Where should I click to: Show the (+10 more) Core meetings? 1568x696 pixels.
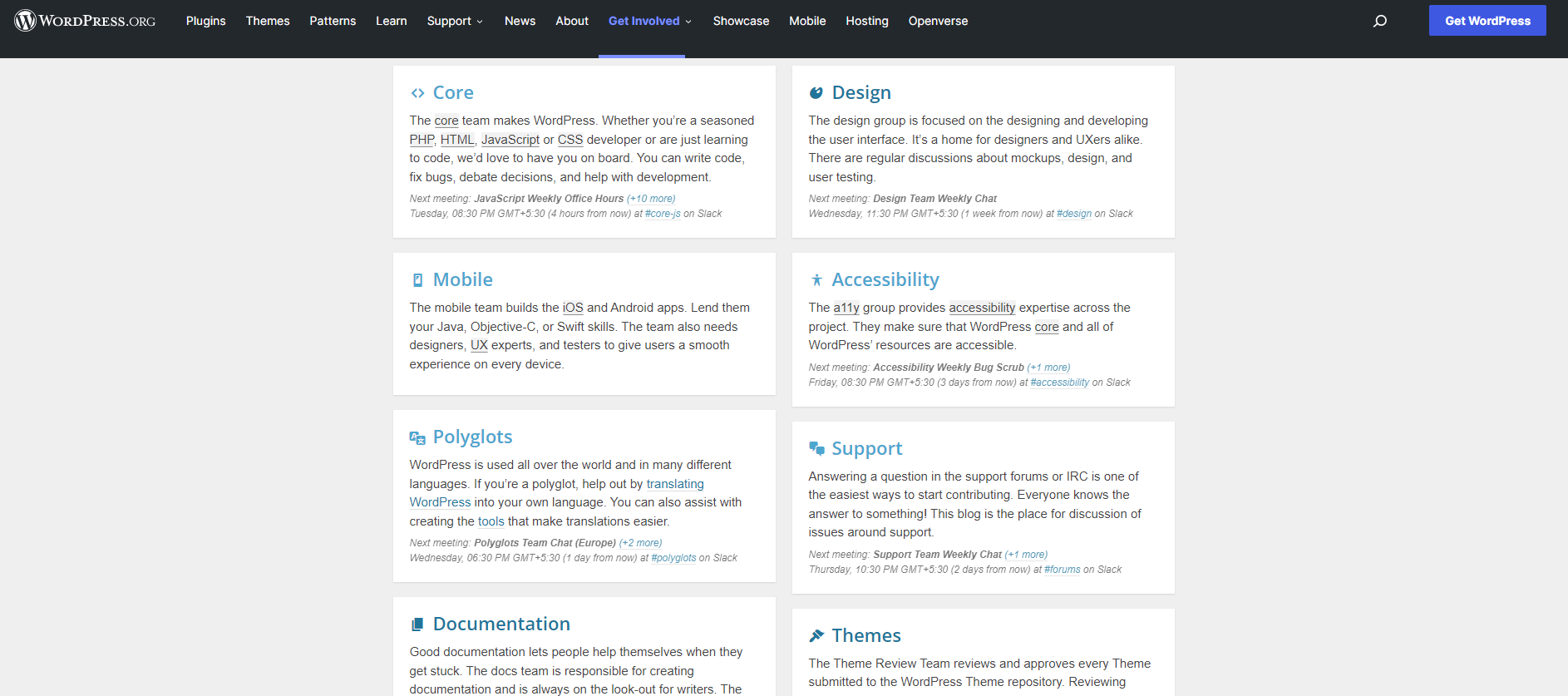(651, 199)
